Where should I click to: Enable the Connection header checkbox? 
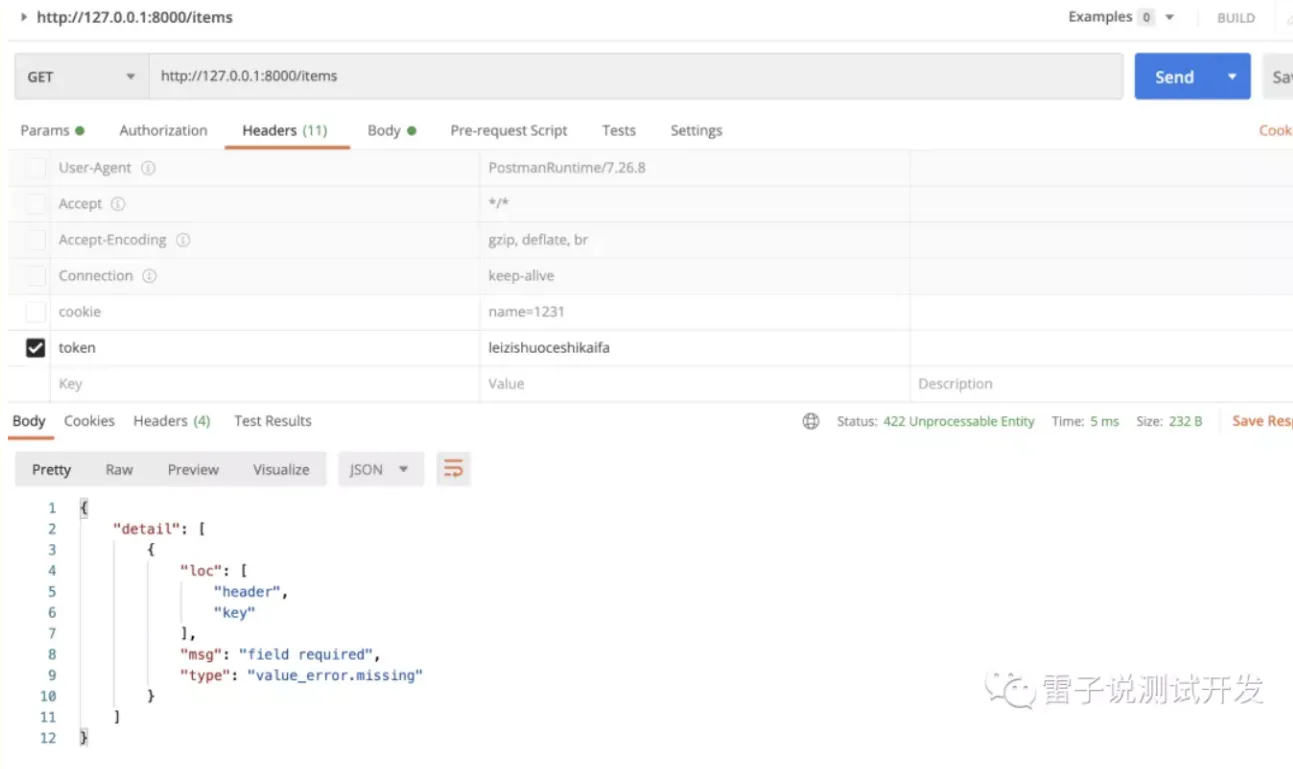click(36, 276)
